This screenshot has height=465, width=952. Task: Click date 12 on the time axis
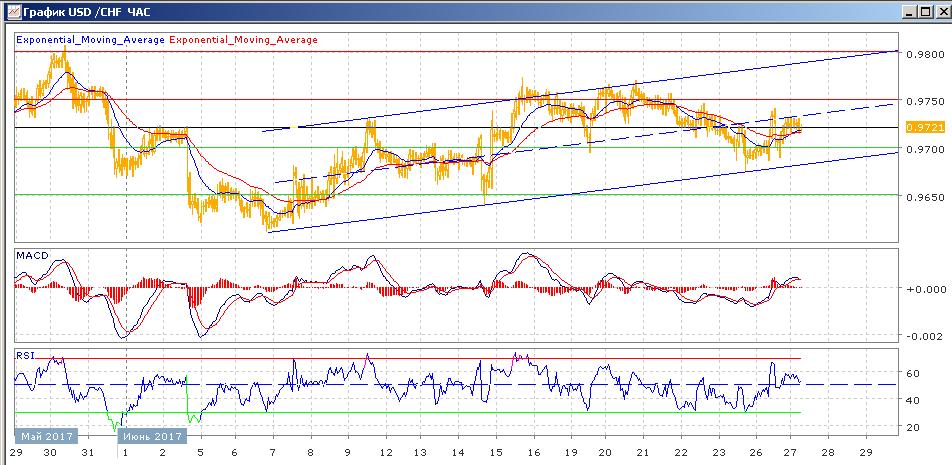point(384,453)
